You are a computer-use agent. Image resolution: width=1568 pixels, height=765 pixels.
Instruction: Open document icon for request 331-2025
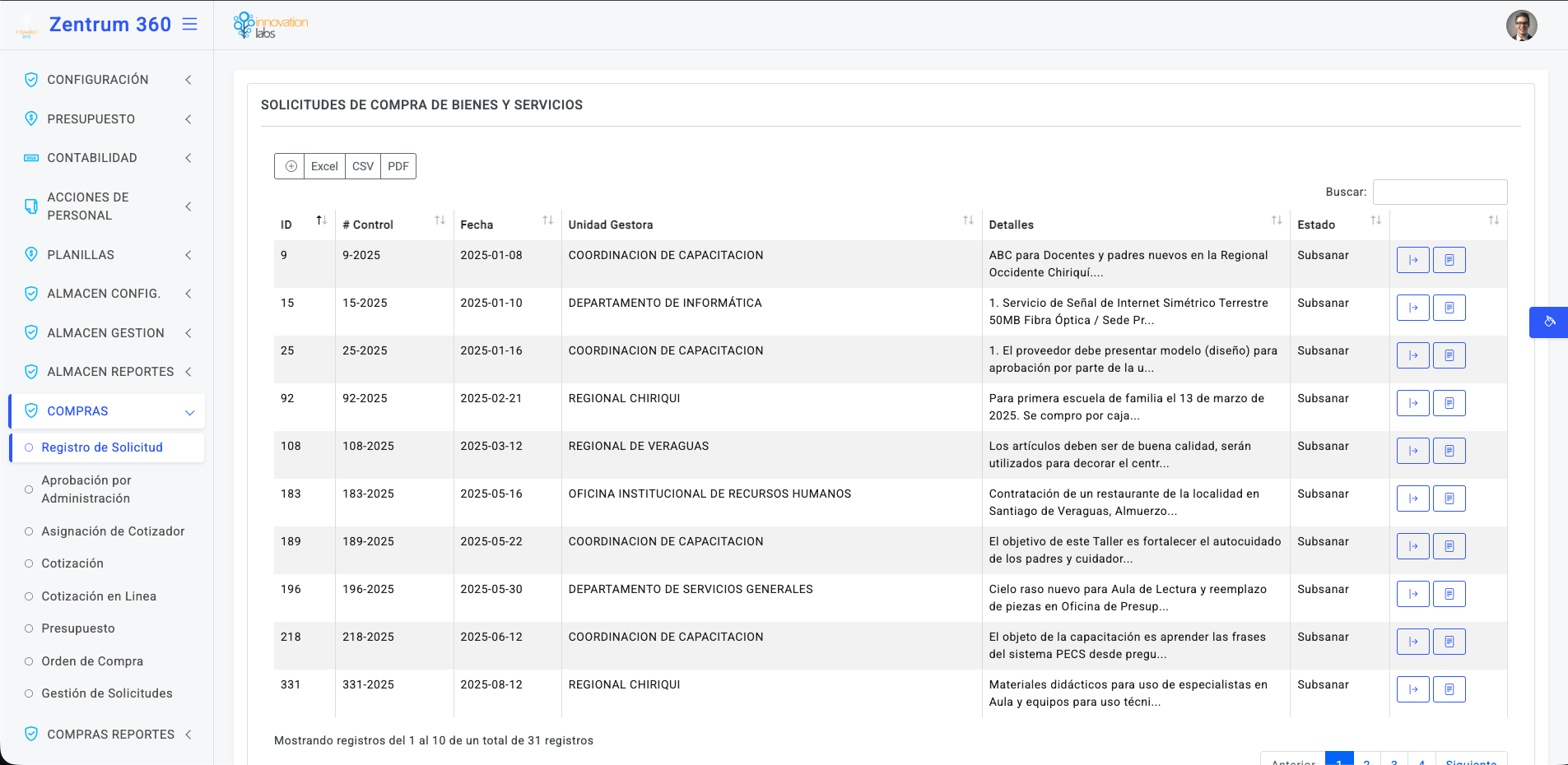tap(1449, 689)
